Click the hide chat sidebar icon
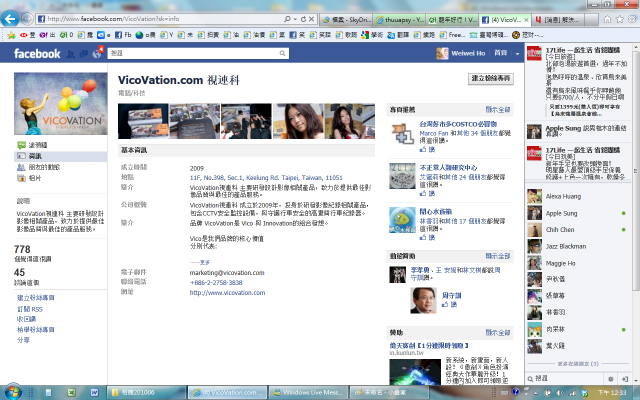 tap(625, 379)
